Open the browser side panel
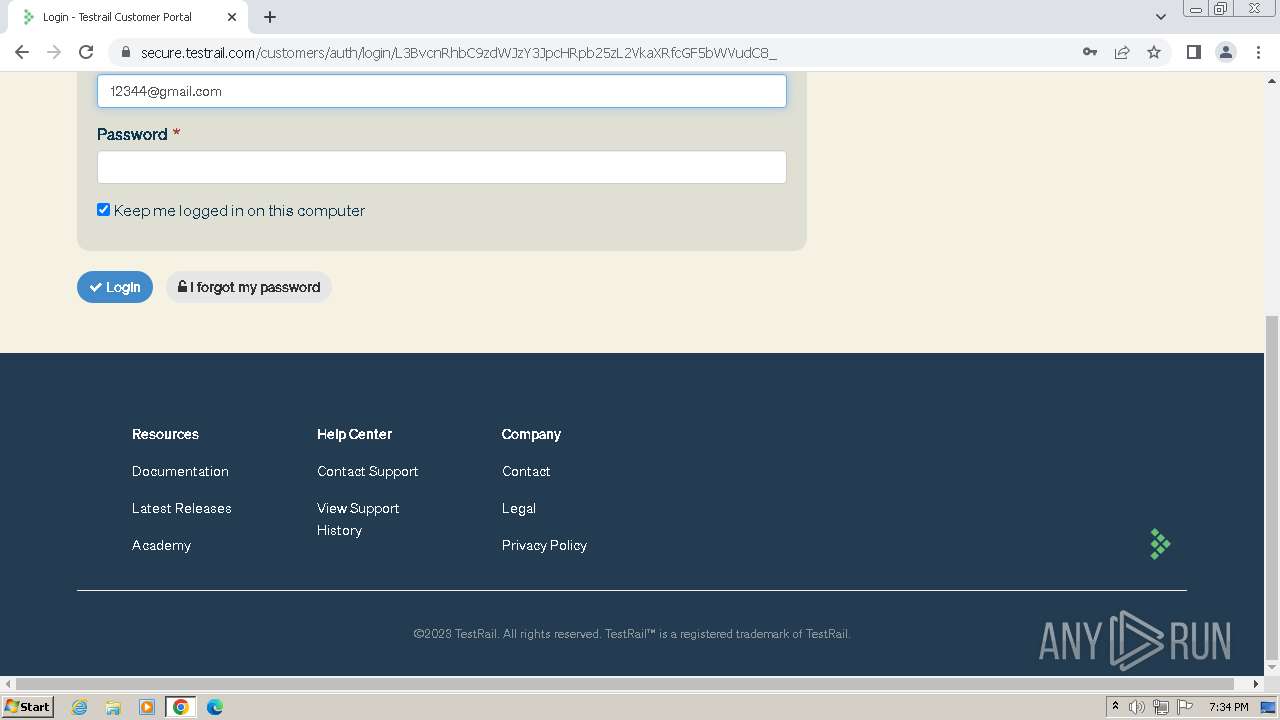Viewport: 1280px width, 720px height. (1193, 52)
